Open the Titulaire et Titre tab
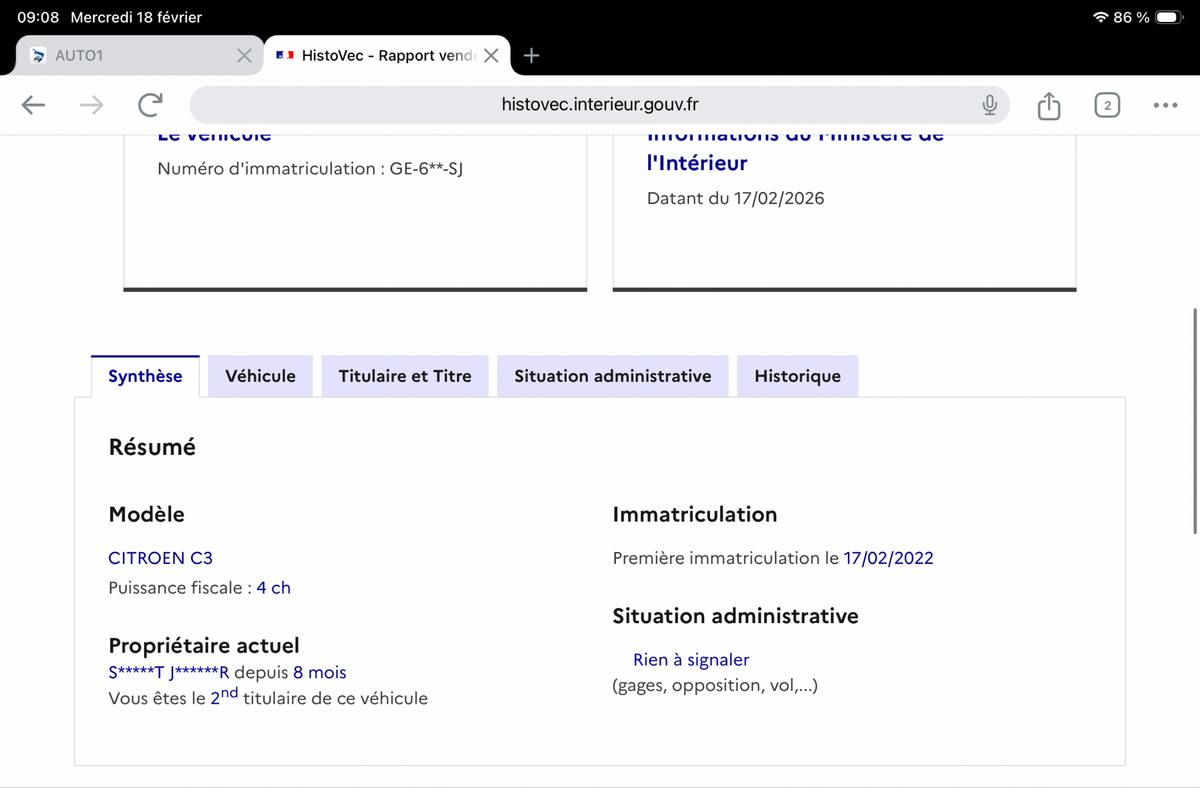1200x788 pixels. point(405,376)
